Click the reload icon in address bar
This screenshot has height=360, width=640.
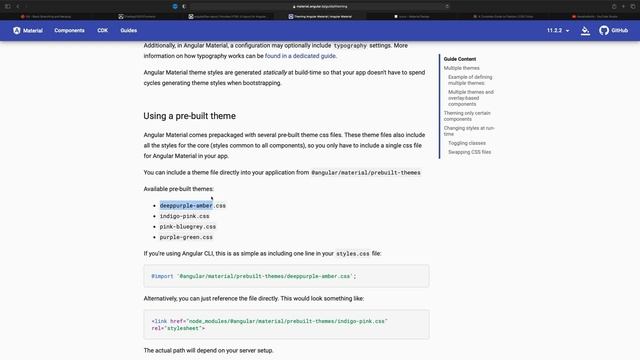(447, 6)
